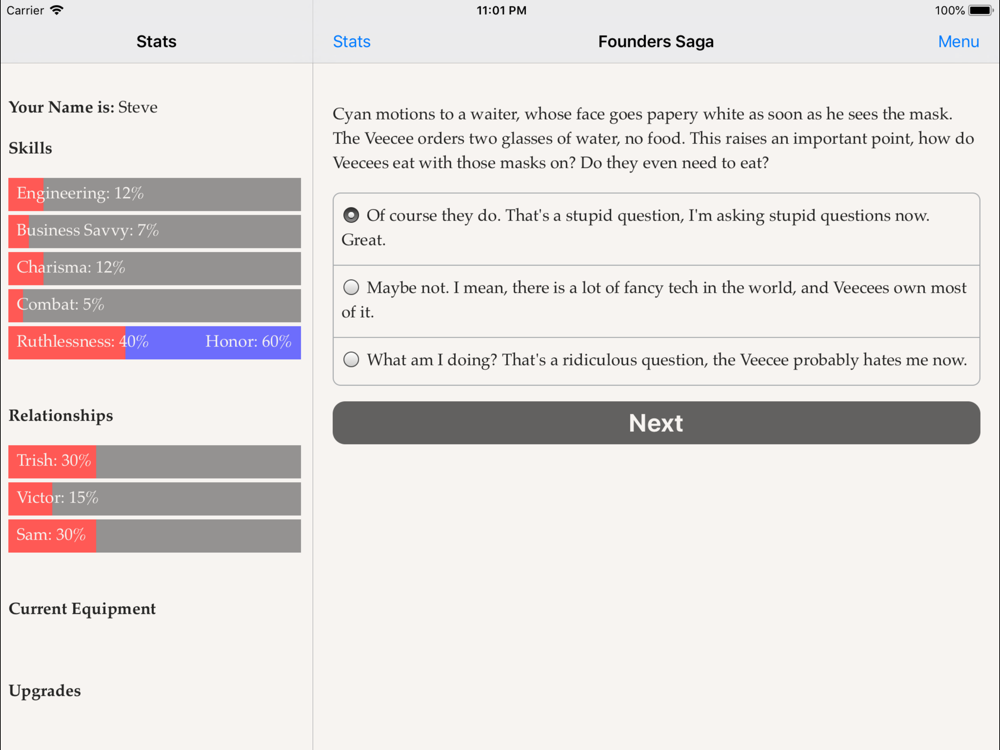The height and width of the screenshot is (750, 1000).
Task: Click the Ruthlessness 40% red segment
Action: (x=67, y=342)
